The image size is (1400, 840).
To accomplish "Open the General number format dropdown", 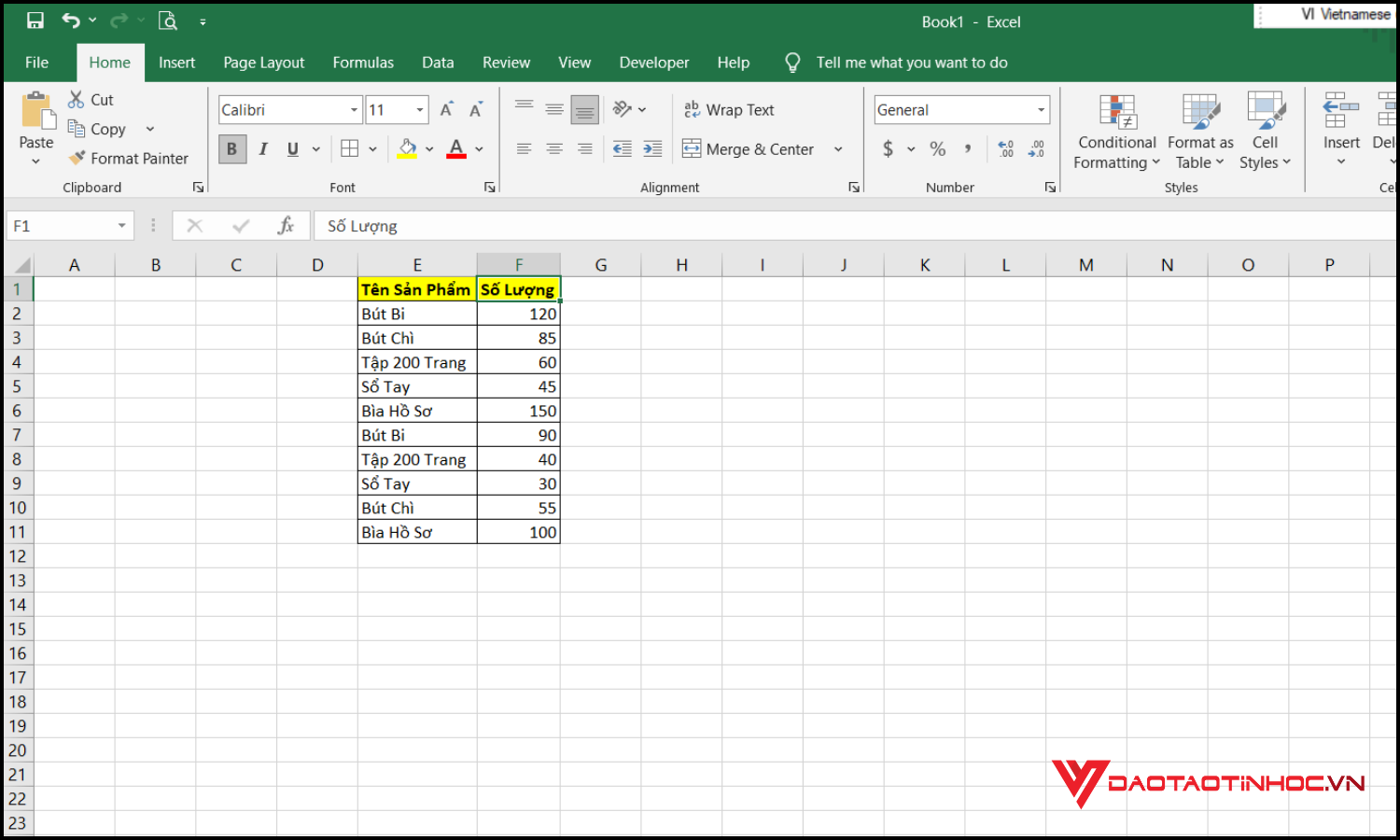I will tap(1042, 109).
